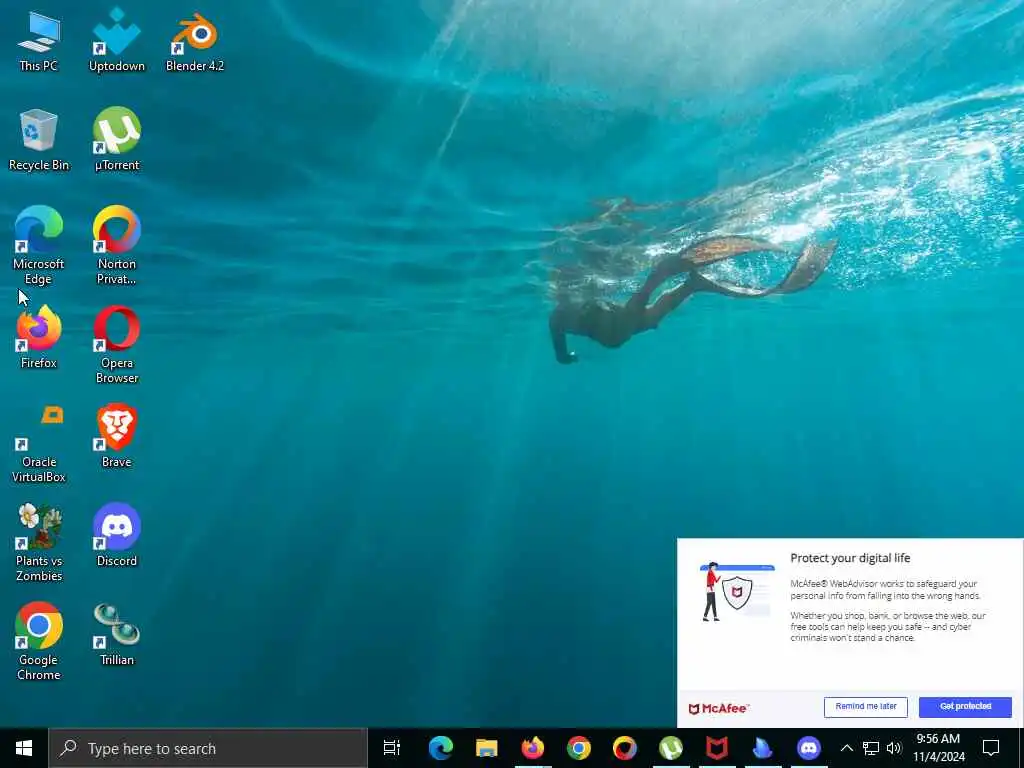Select the Oracle VirtualBox desktop shortcut
This screenshot has width=1024, height=768.
pos(39,443)
